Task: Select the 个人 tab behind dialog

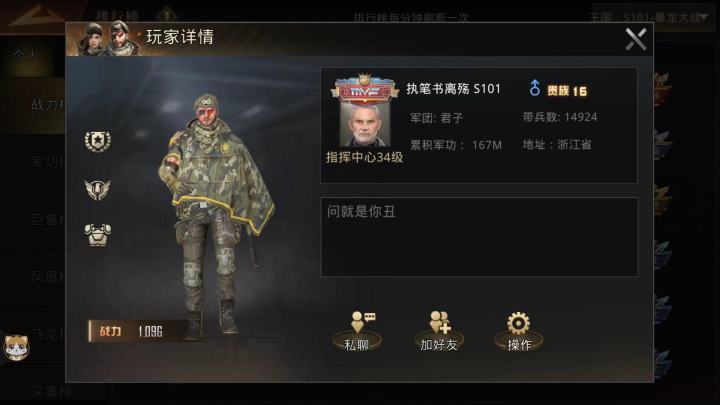Action: 27,56
